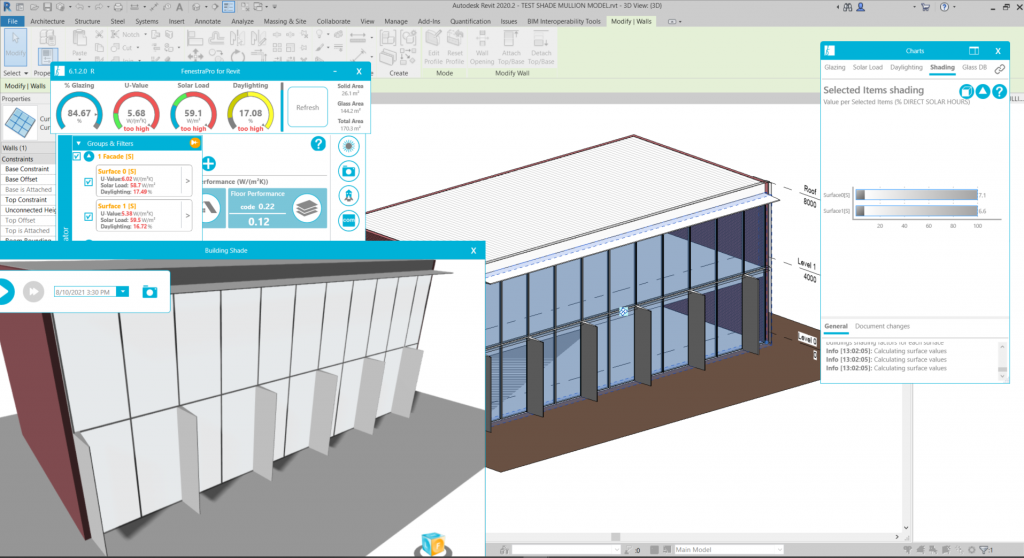The image size is (1024, 558).
Task: Close the Building Shade window
Action: coord(473,250)
